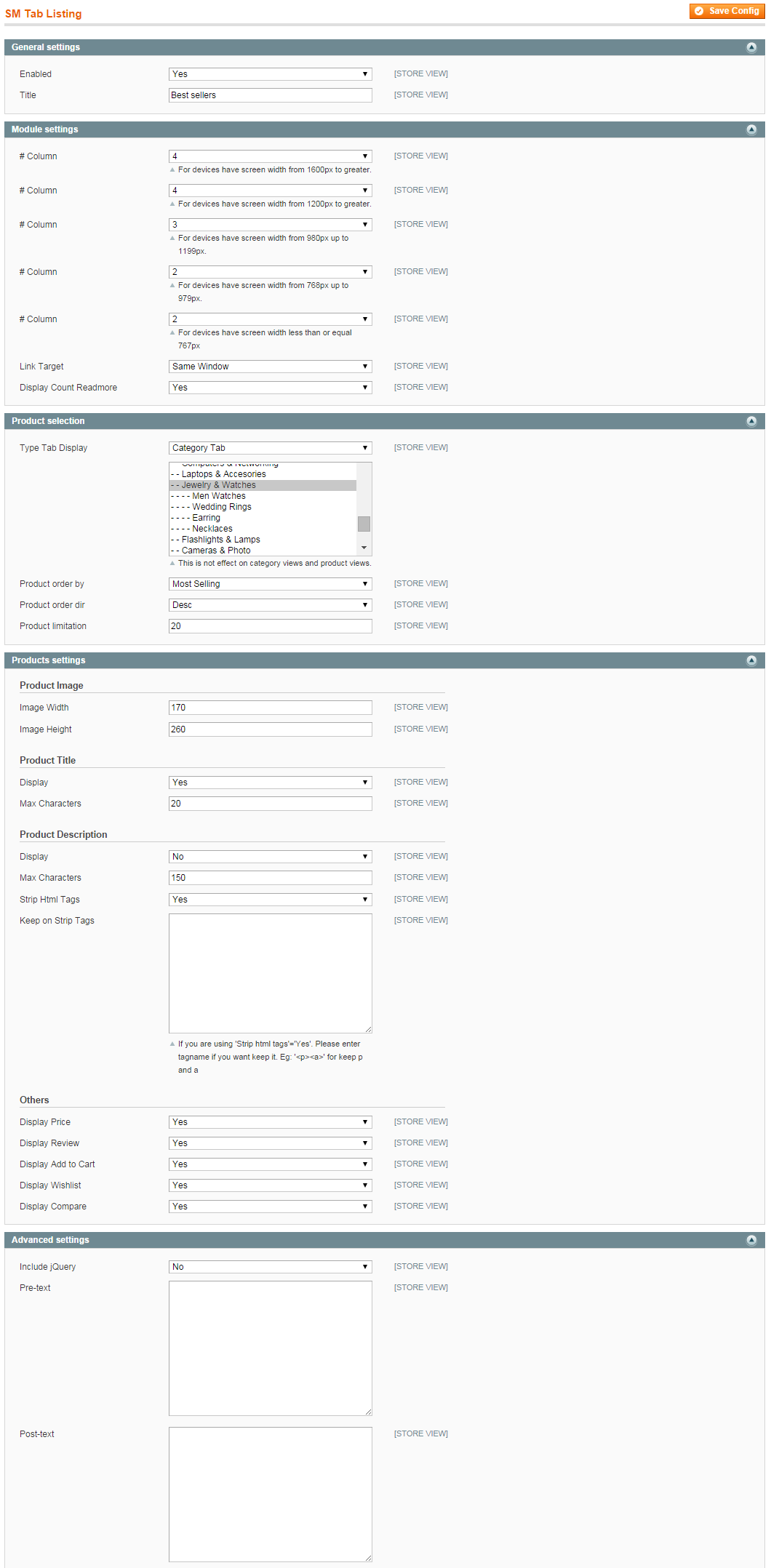The image size is (771, 1568).
Task: Click the Products settings header title
Action: pyautogui.click(x=49, y=660)
